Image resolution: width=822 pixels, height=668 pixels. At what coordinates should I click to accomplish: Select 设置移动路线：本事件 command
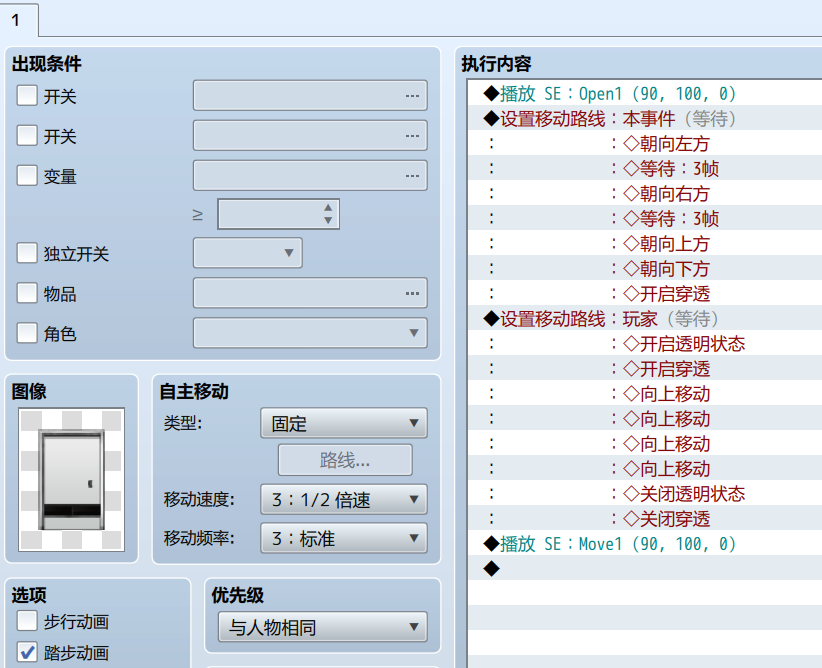coord(645,119)
